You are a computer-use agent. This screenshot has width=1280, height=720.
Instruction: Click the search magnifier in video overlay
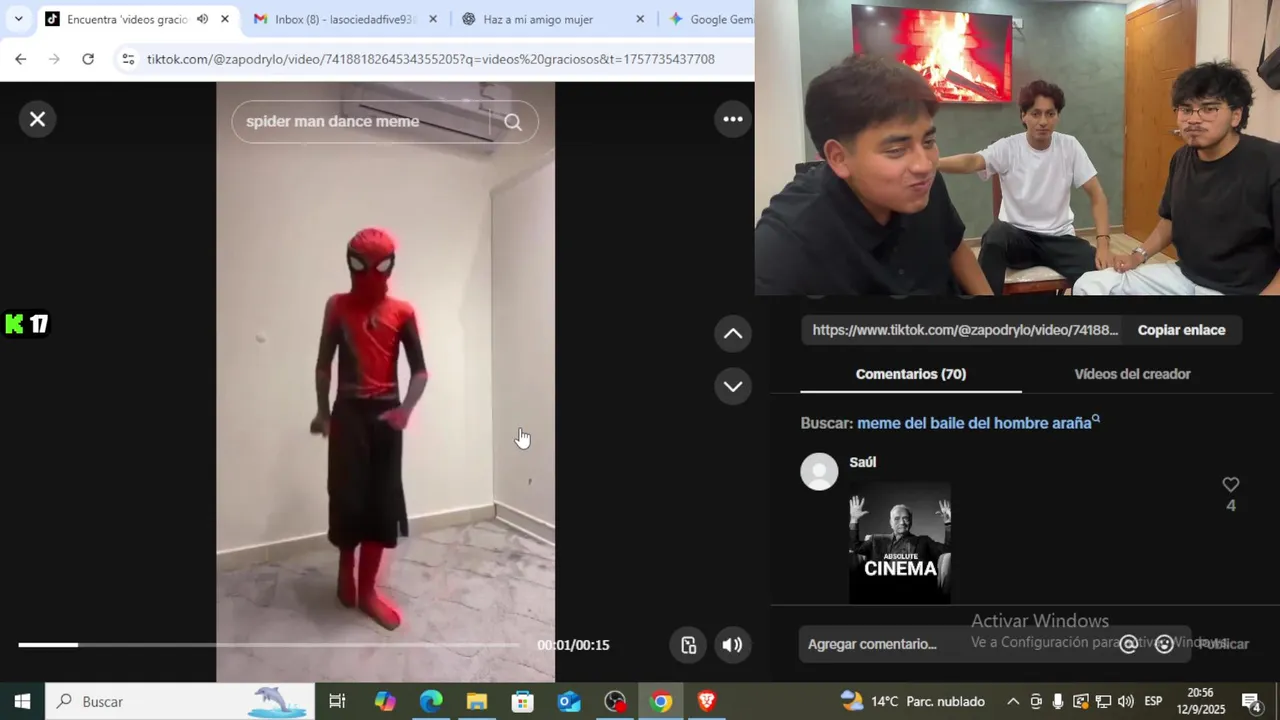coord(513,122)
